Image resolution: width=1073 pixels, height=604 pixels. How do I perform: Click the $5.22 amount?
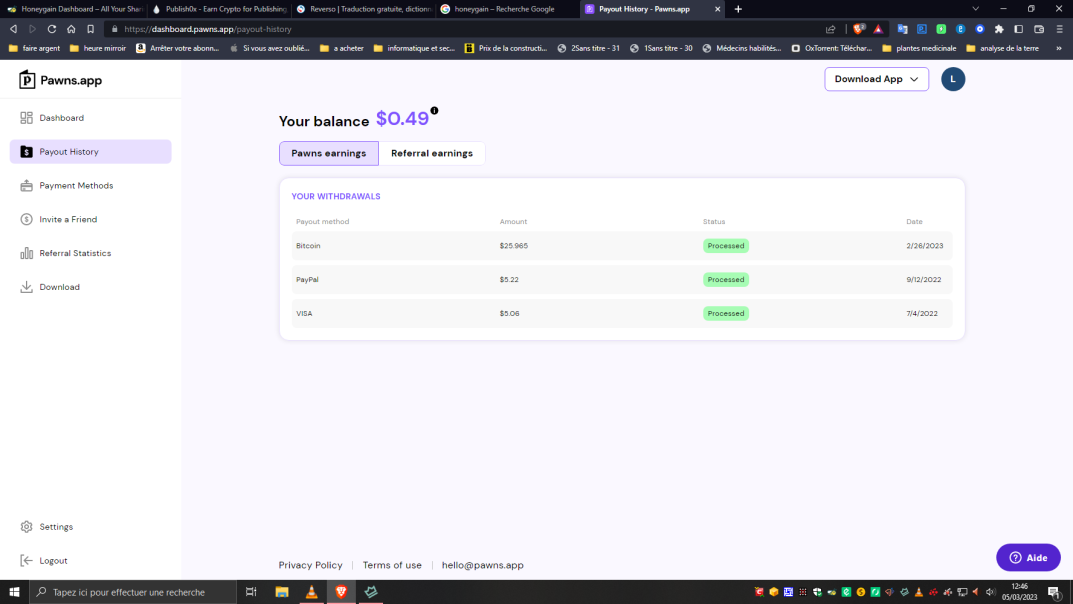[x=509, y=280]
